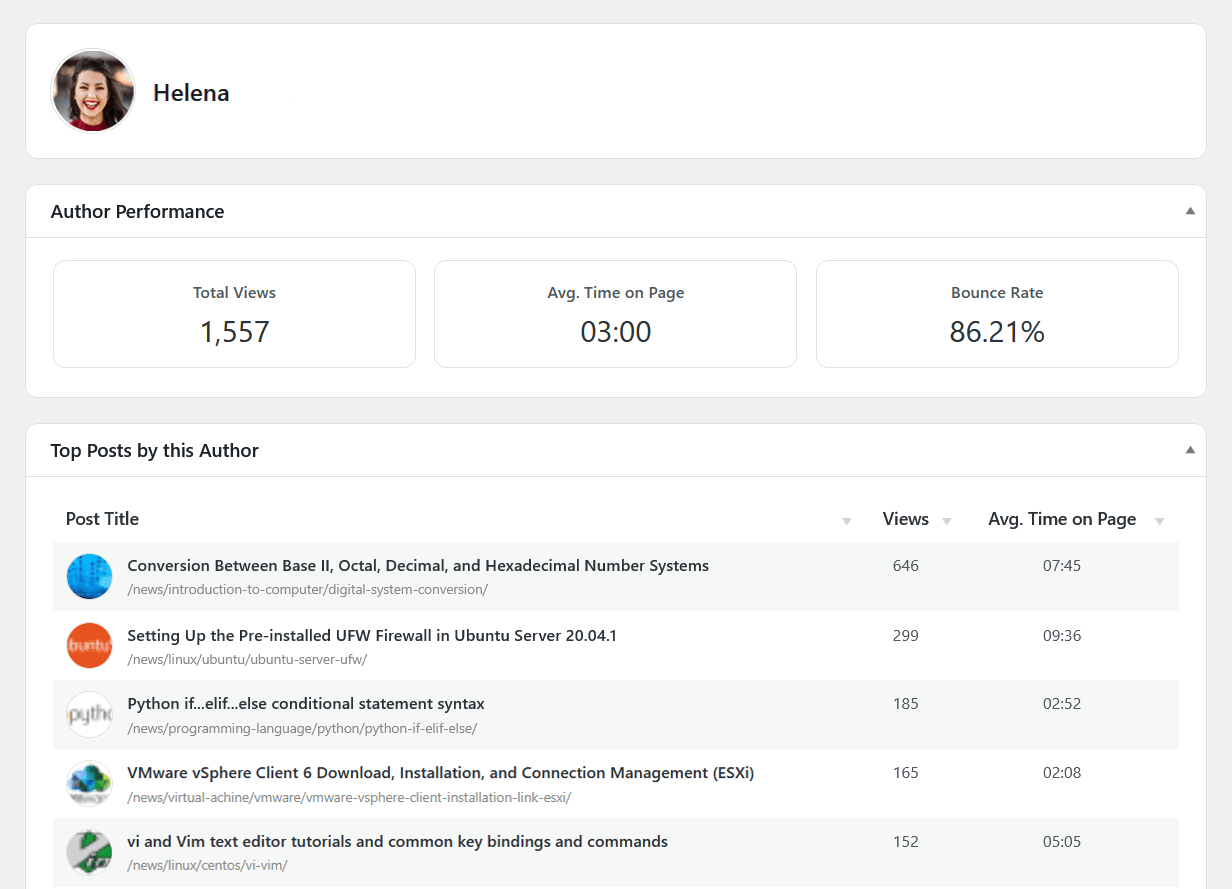Click Helena's profile avatar
Viewport: 1232px width, 889px height.
[x=92, y=90]
